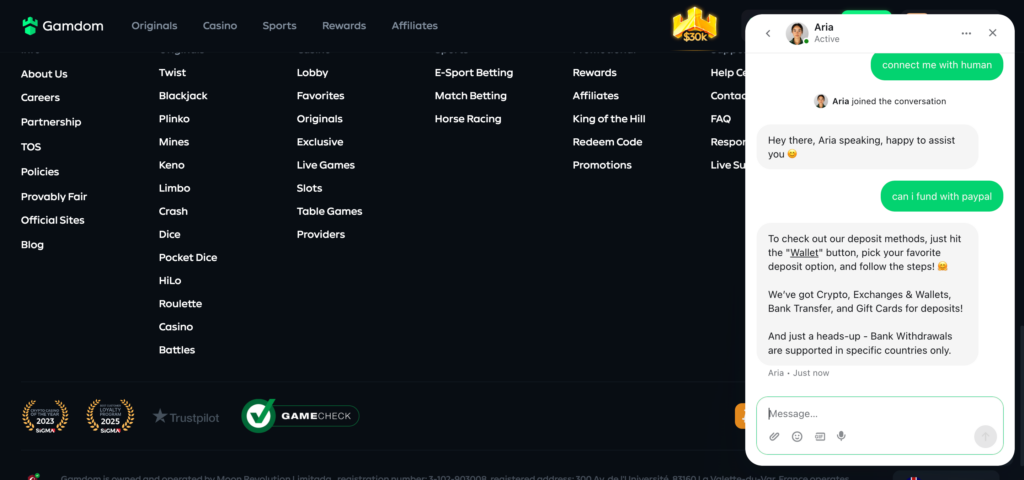Open the Lobby casino link
1024x480 pixels.
(x=312, y=72)
